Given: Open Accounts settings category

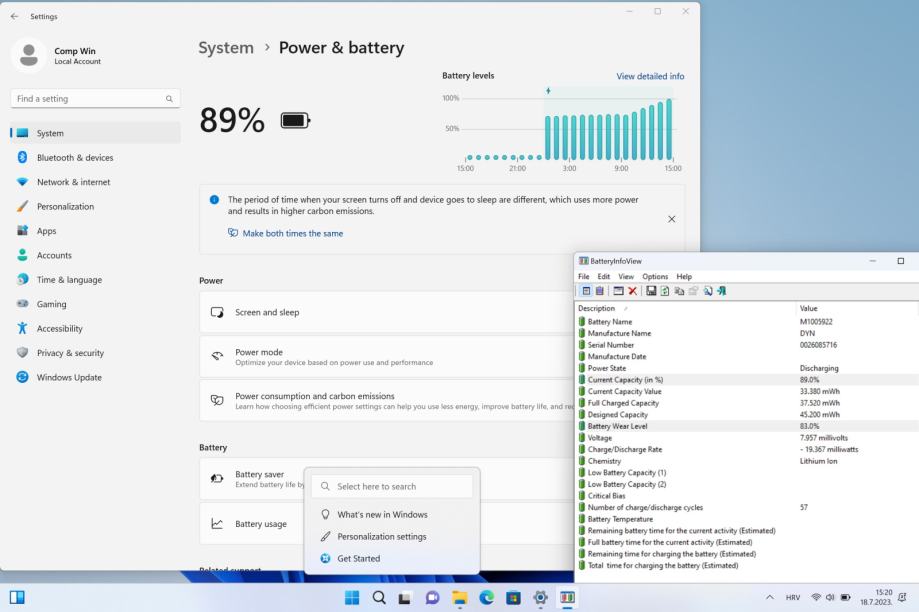Looking at the screenshot, I should click(x=95, y=256).
